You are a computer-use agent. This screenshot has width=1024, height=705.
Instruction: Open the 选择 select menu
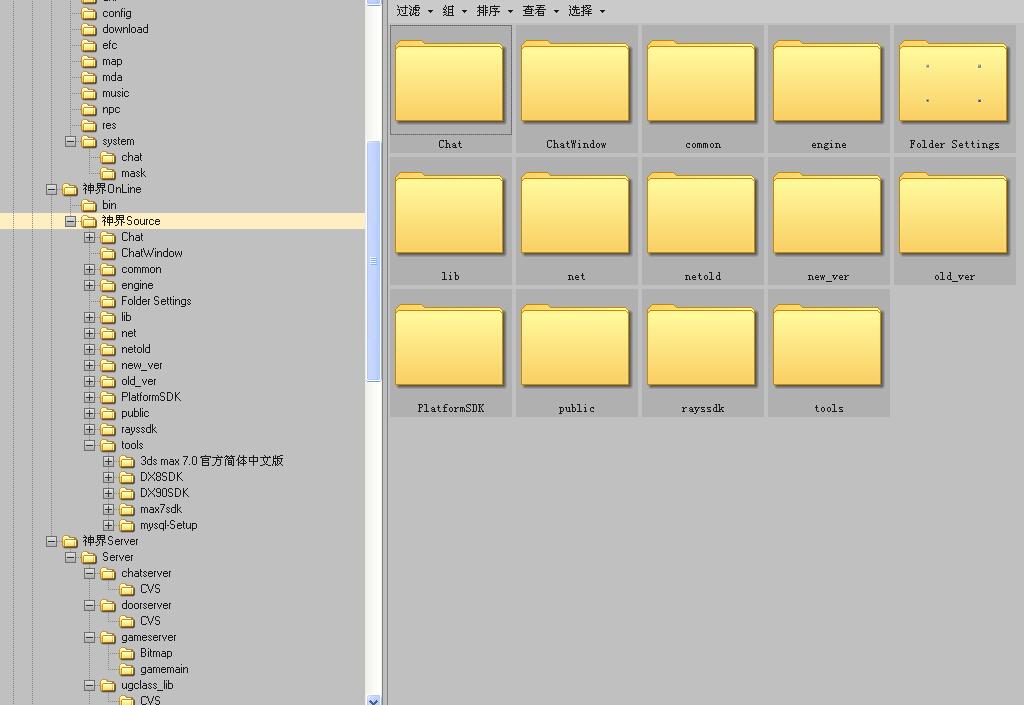[586, 10]
